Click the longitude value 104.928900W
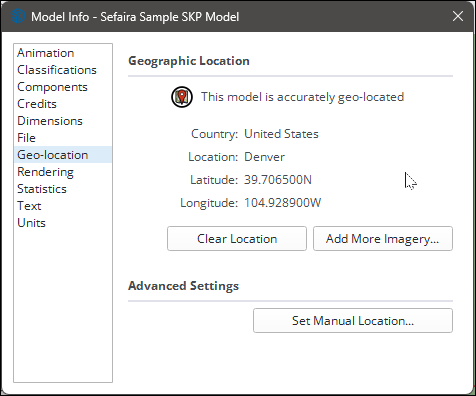This screenshot has height=396, width=476. point(283,203)
